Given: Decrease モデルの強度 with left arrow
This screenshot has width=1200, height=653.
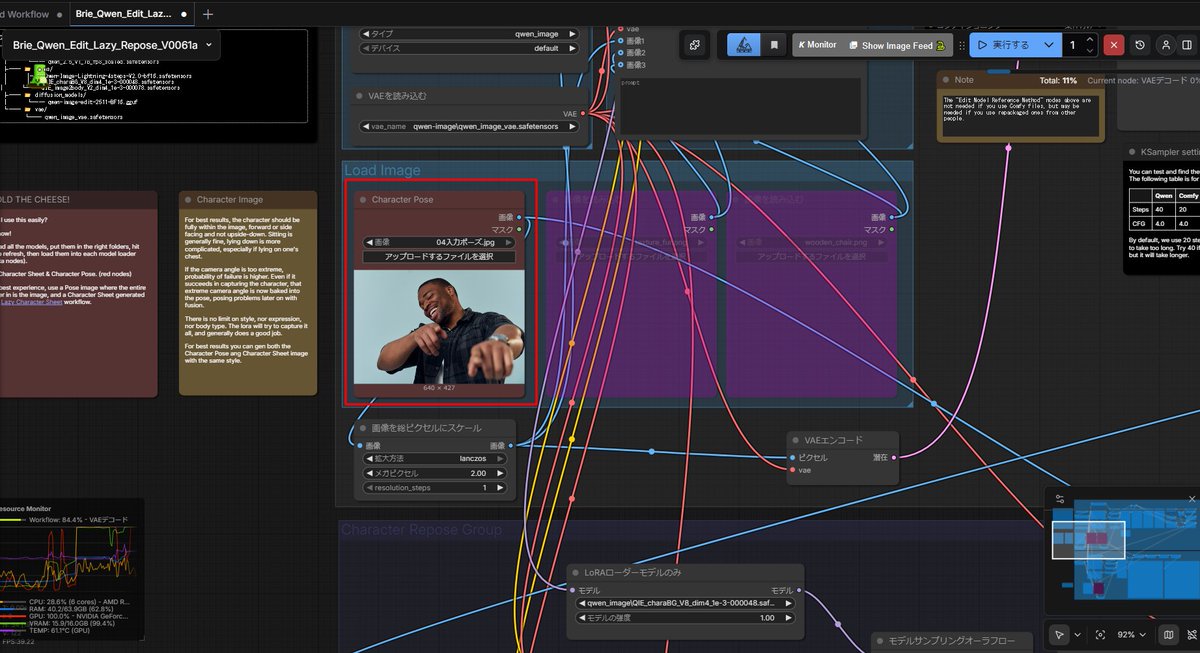Looking at the screenshot, I should [x=584, y=618].
